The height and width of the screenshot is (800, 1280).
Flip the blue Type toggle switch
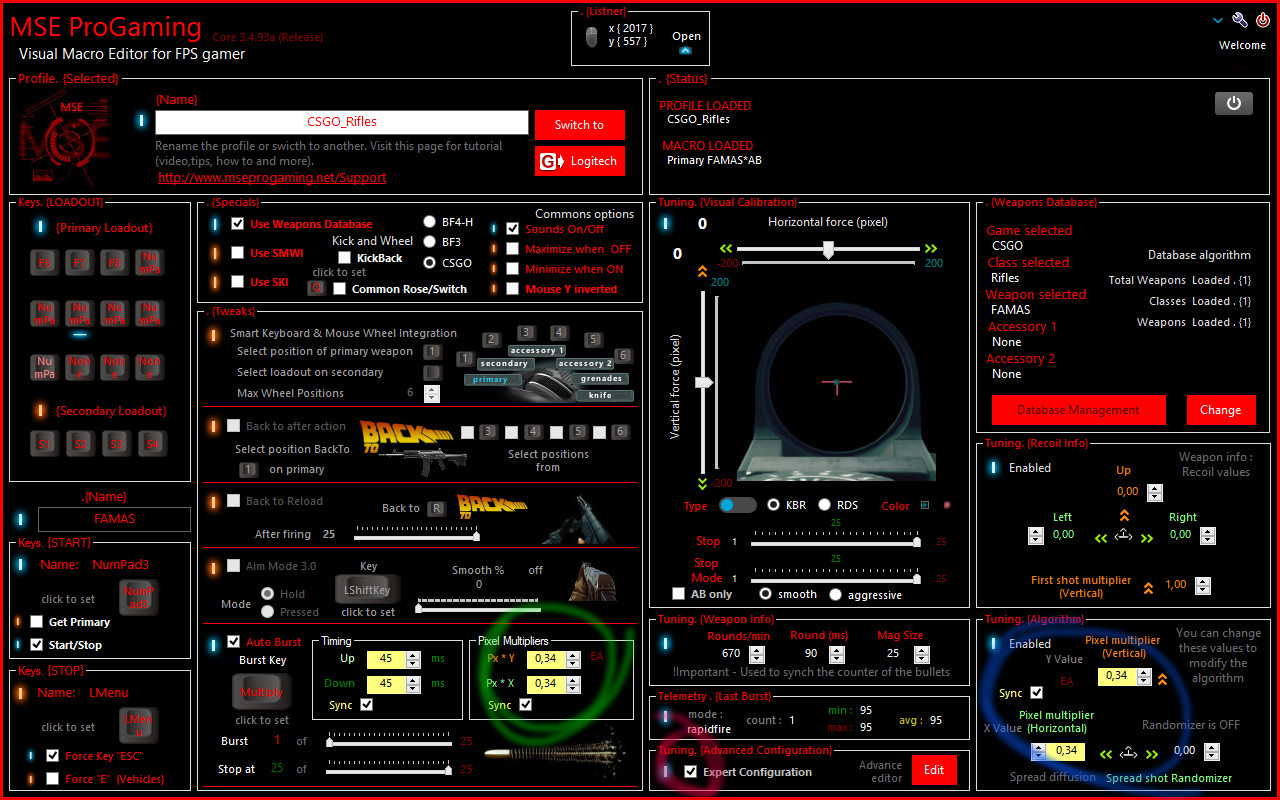coord(738,505)
